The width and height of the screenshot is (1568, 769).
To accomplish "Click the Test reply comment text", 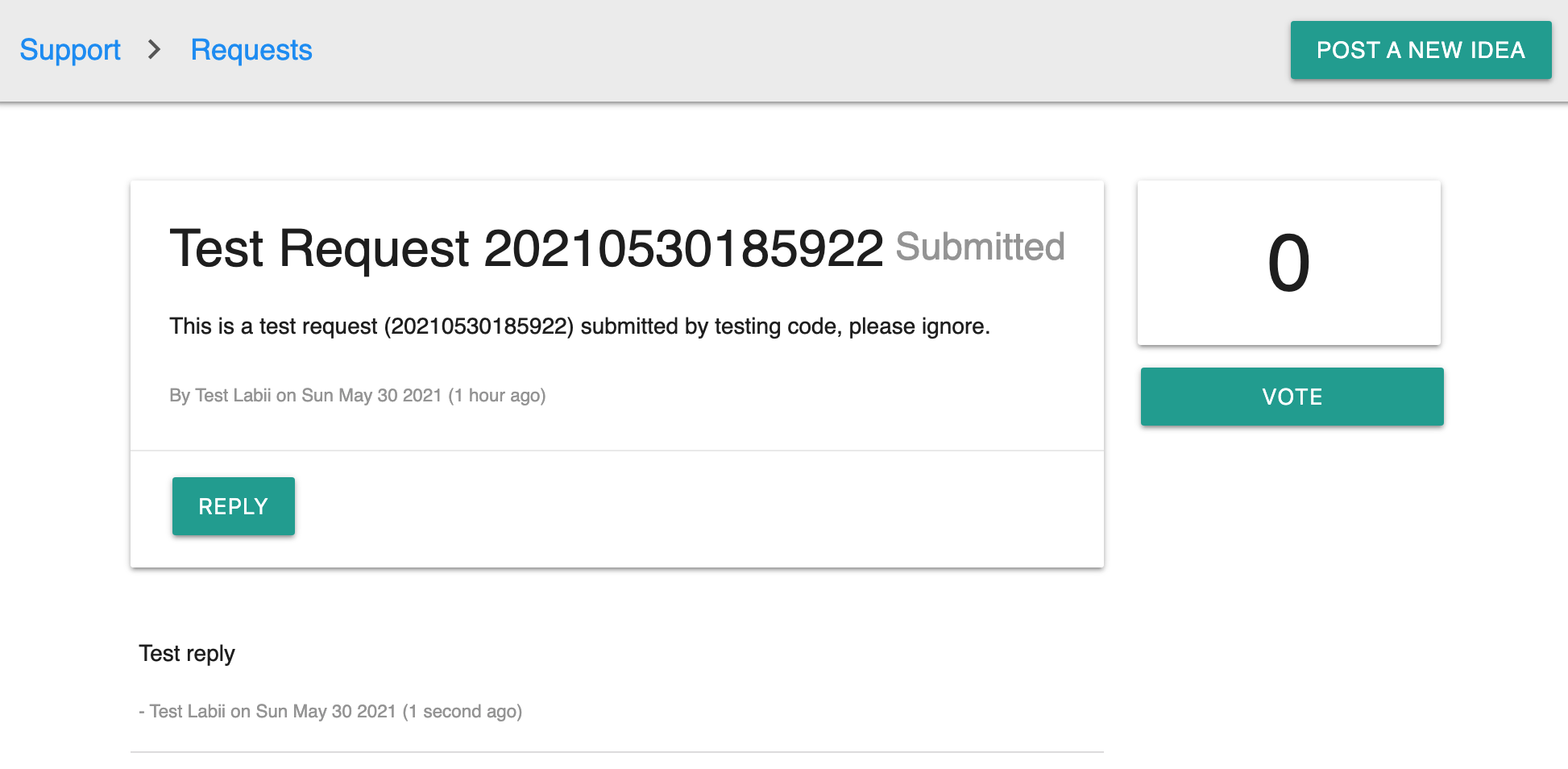I will pyautogui.click(x=187, y=653).
